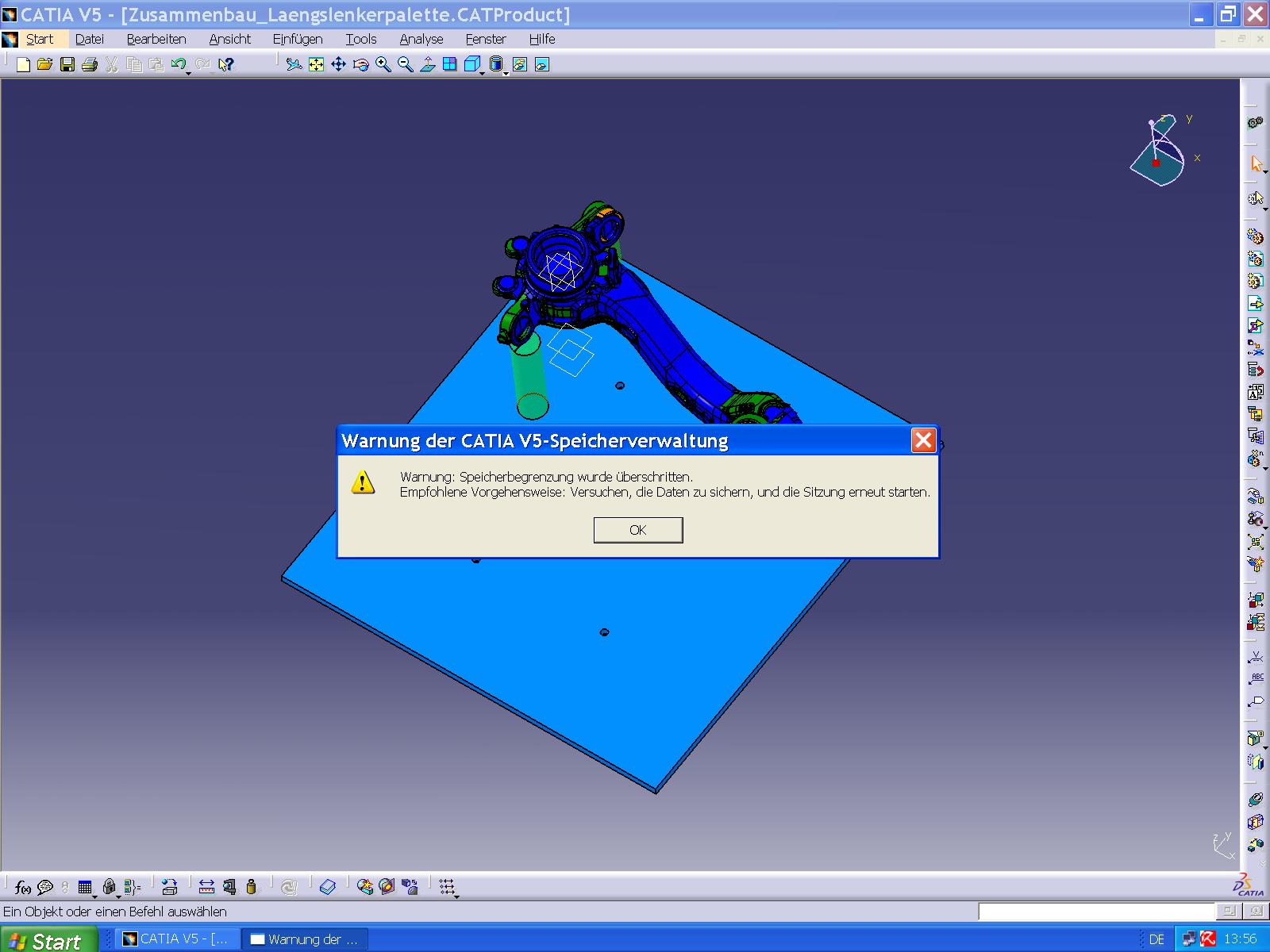Click the Normal View icon
Image resolution: width=1270 pixels, height=952 pixels.
point(428,64)
